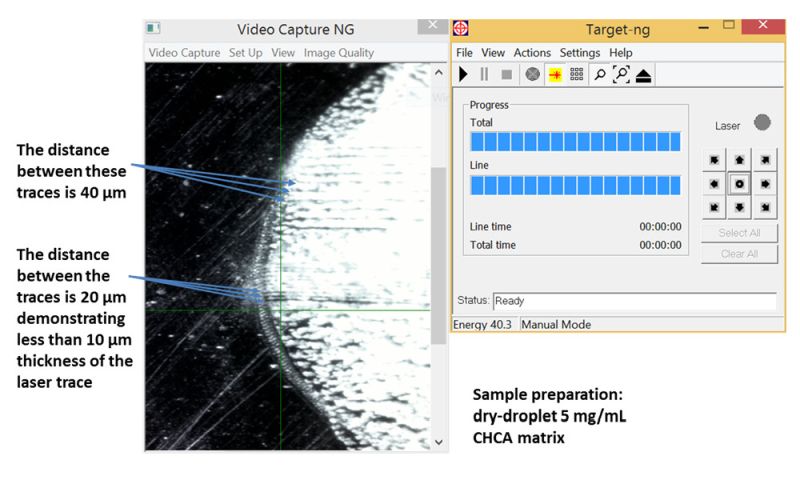The height and width of the screenshot is (480, 800).
Task: Stop the acquisition with the square button
Action: click(507, 75)
